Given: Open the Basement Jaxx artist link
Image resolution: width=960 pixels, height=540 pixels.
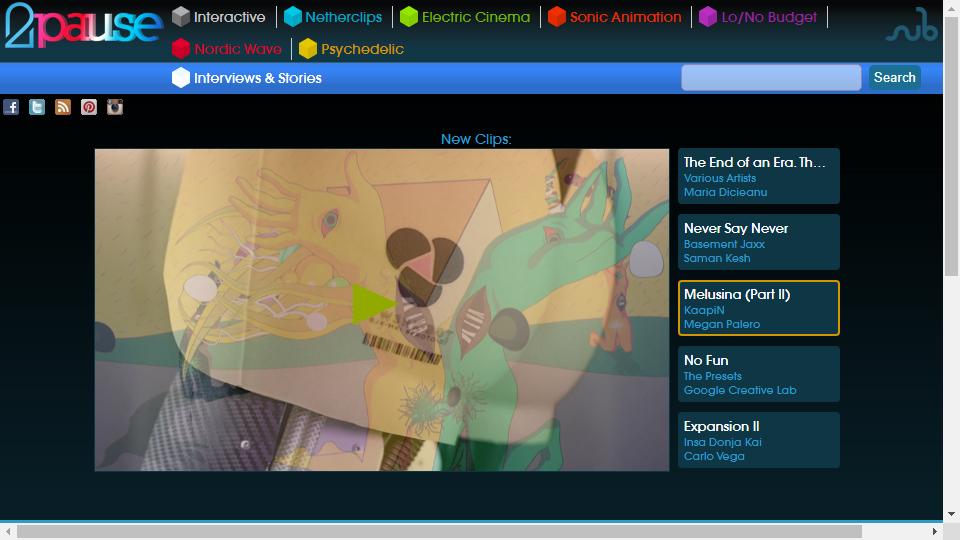Looking at the screenshot, I should point(724,244).
